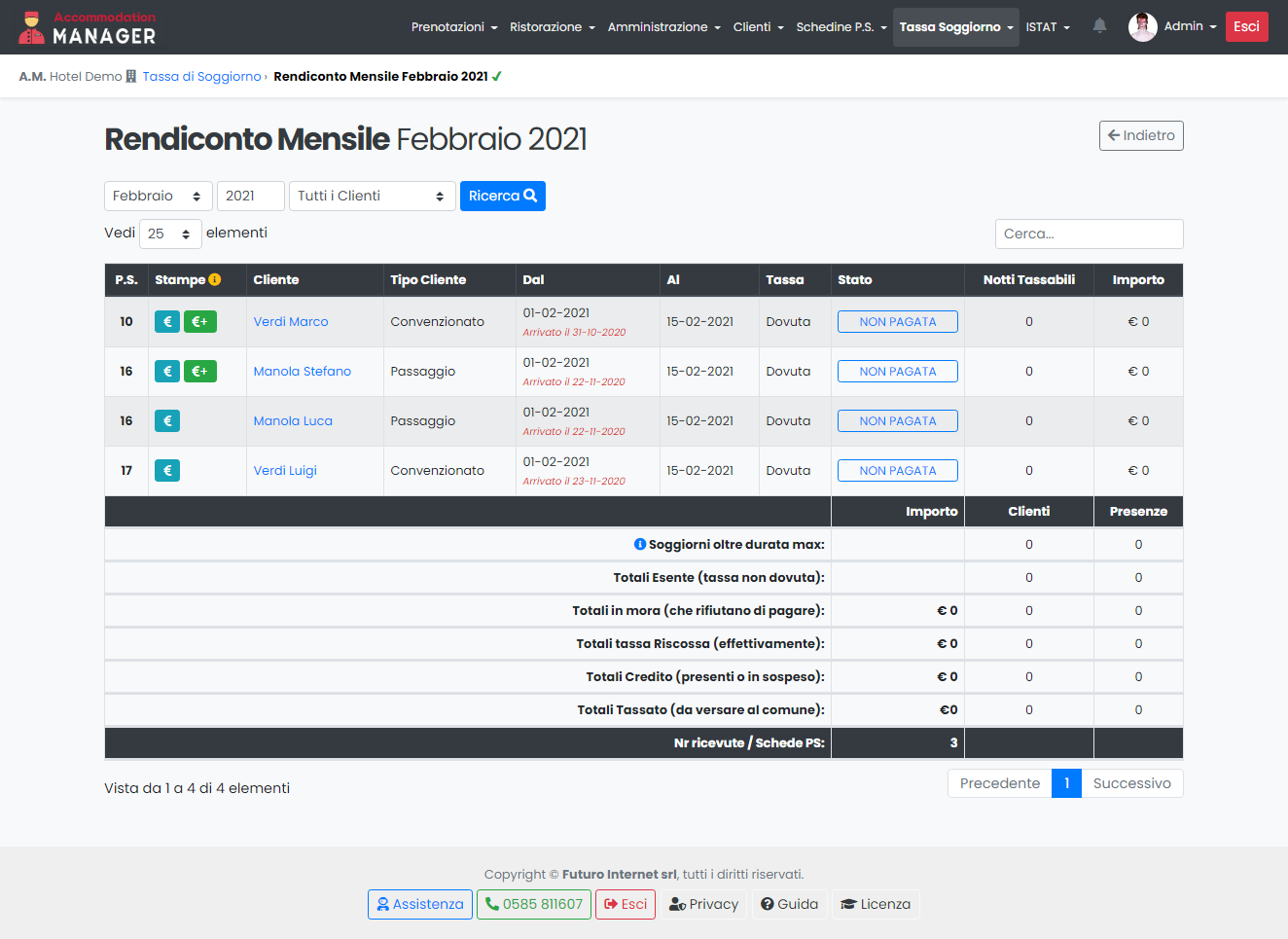Open the Amministrazione menu
The width and height of the screenshot is (1288, 939).
click(663, 27)
